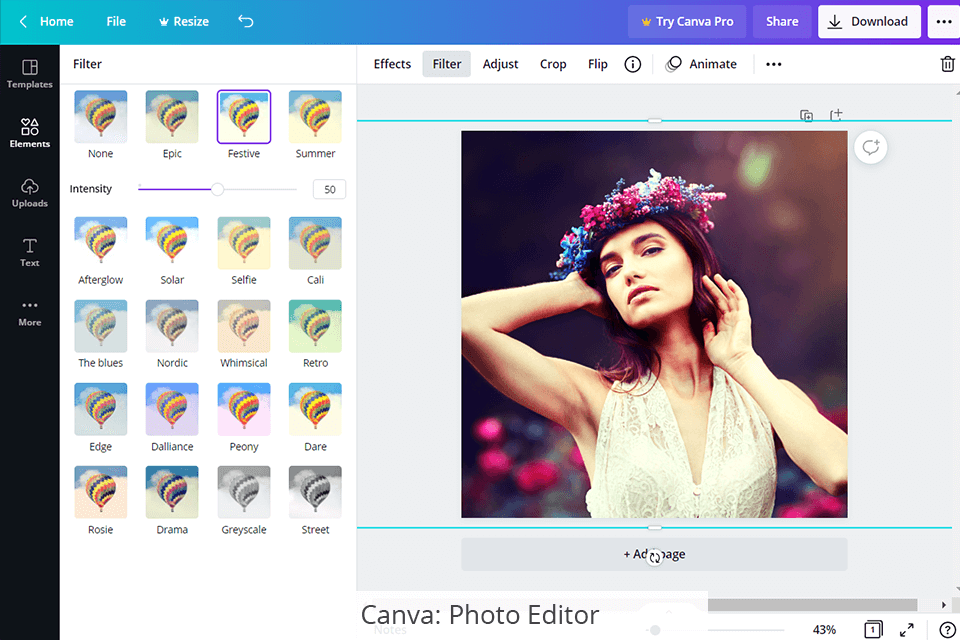Click the 43% zoom level
This screenshot has height=640, width=960.
click(824, 630)
